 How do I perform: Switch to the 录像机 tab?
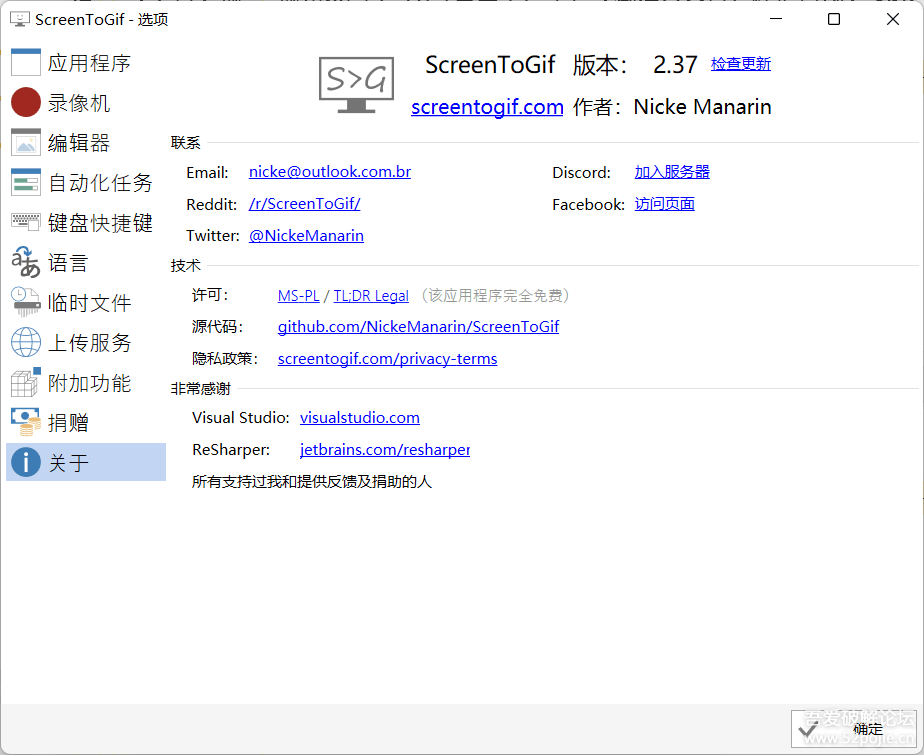click(x=86, y=103)
